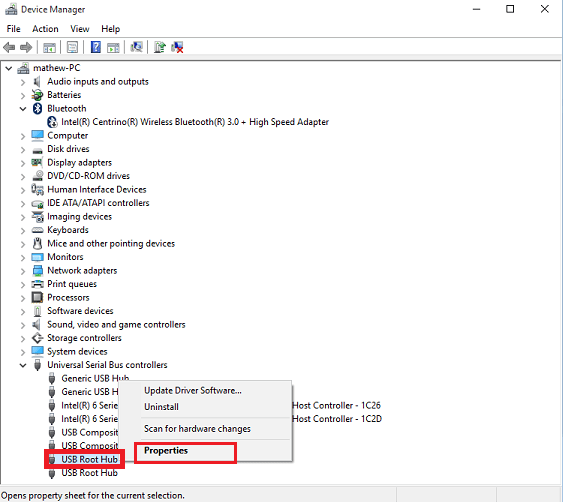Click the Storage controllers icon
This screenshot has height=502, width=563.
37,338
